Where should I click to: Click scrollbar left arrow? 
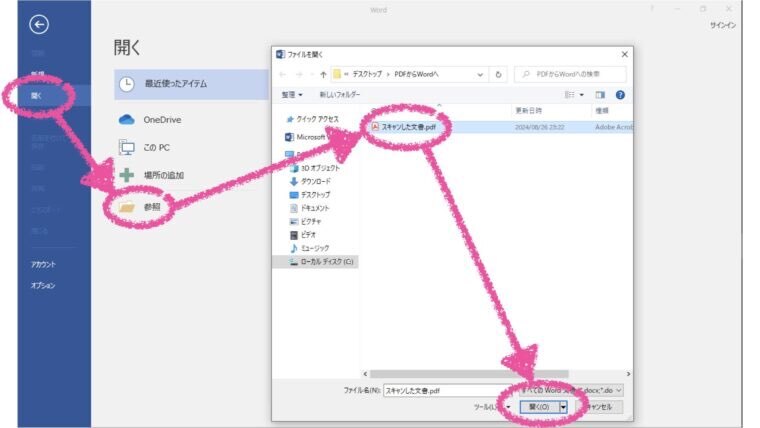coord(365,374)
